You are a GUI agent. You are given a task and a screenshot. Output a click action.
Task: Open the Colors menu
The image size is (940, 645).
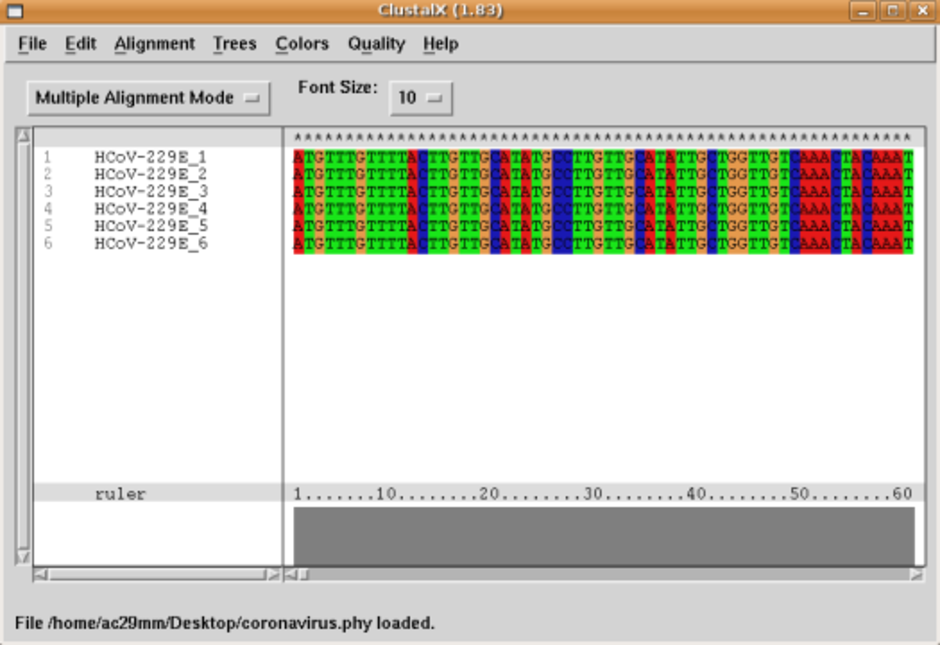pos(302,44)
